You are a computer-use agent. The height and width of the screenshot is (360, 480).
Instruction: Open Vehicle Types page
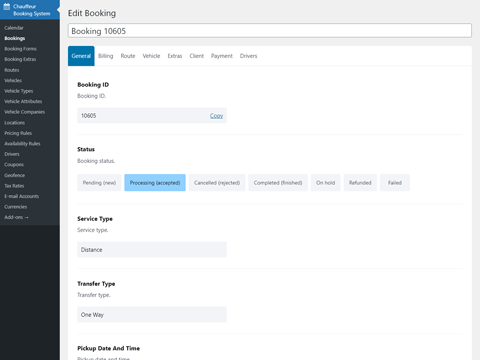pyautogui.click(x=19, y=91)
